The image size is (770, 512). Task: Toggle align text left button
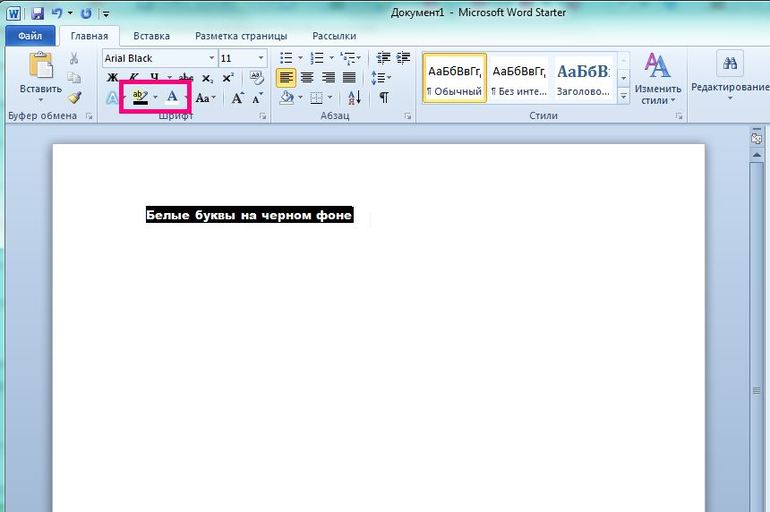pos(286,78)
